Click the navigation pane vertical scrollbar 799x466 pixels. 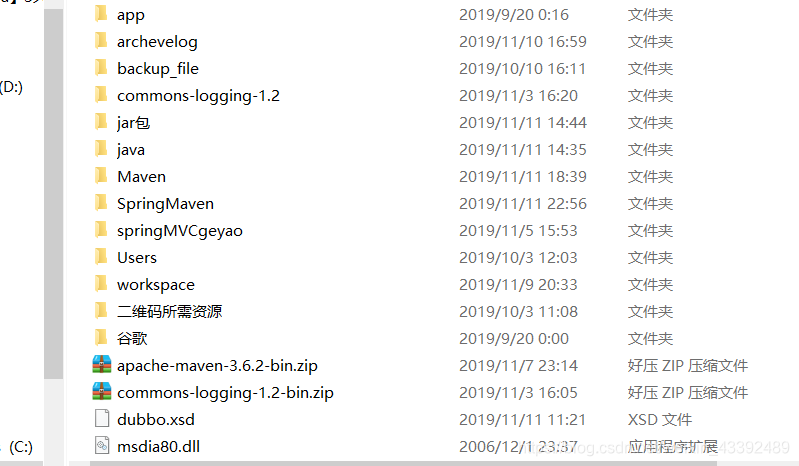[53, 194]
